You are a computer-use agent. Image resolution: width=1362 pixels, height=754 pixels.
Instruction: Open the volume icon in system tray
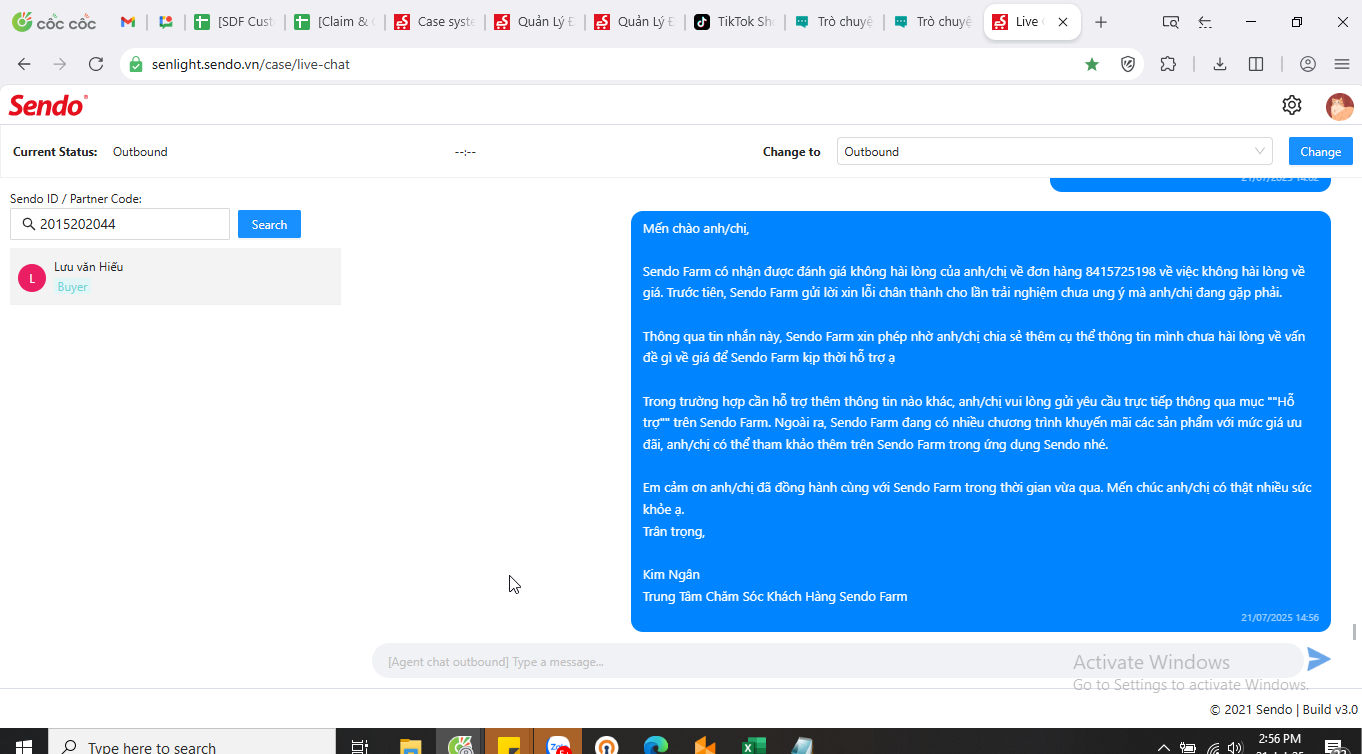pos(1237,746)
